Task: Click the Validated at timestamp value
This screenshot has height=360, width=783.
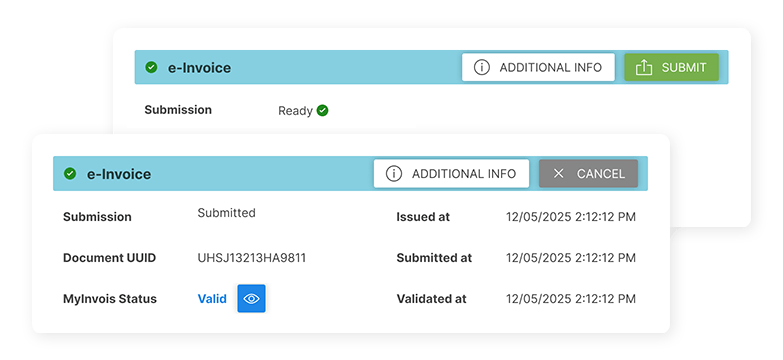Action: pos(571,299)
